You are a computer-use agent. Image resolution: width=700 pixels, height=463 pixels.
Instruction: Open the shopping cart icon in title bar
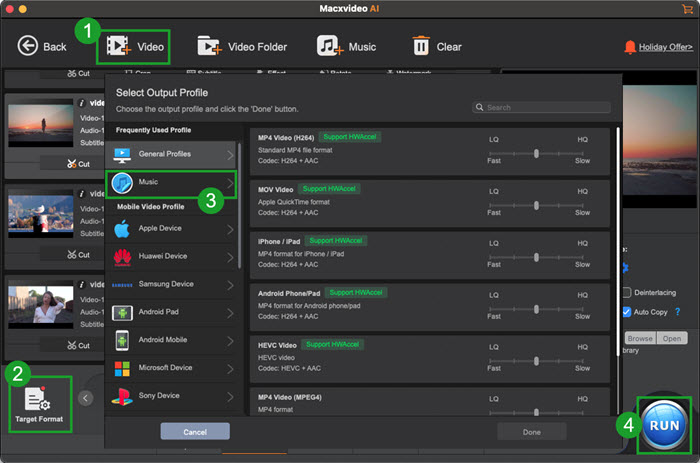(687, 8)
